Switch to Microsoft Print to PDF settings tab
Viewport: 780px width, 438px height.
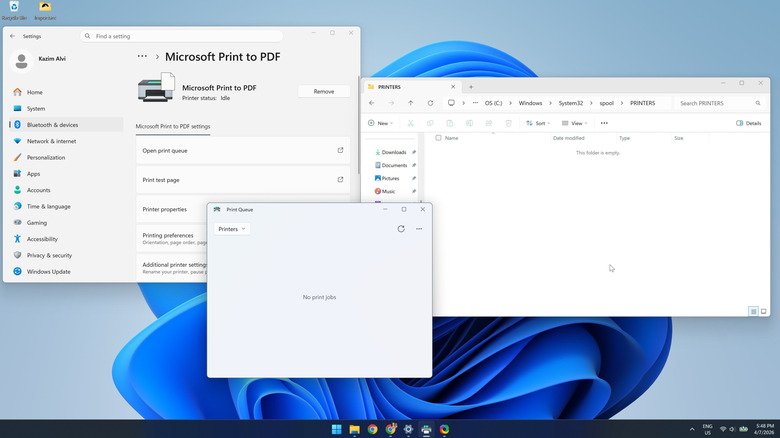point(173,126)
